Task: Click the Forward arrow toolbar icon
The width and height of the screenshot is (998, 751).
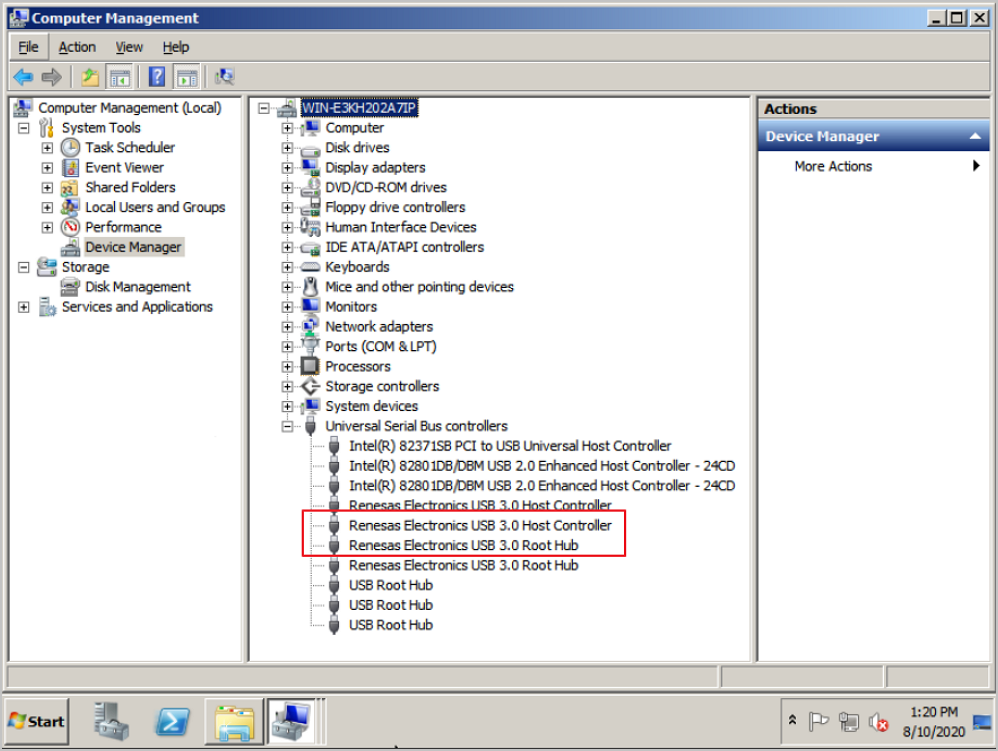Action: point(52,77)
